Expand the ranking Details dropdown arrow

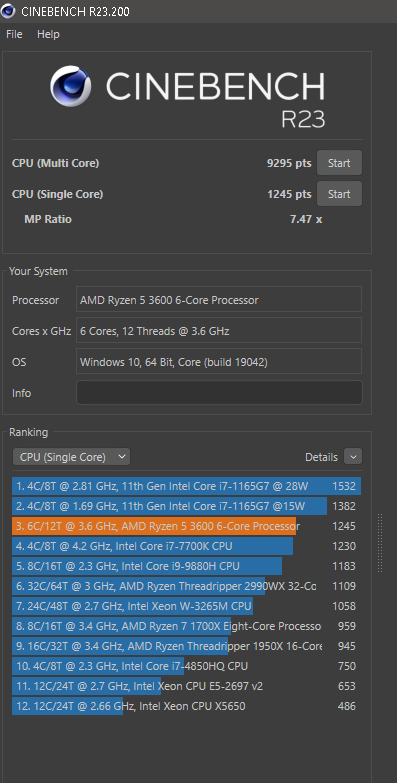353,457
